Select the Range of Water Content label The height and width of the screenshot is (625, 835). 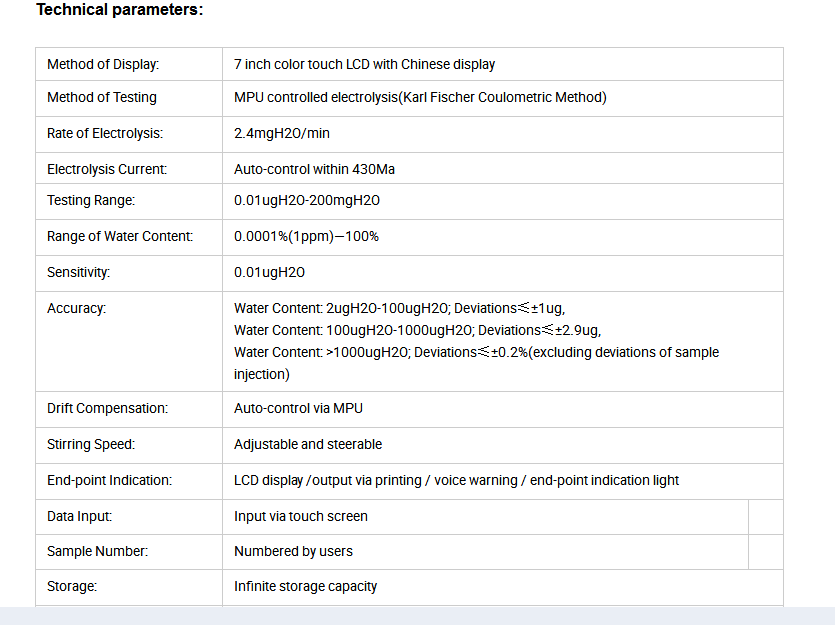click(120, 236)
